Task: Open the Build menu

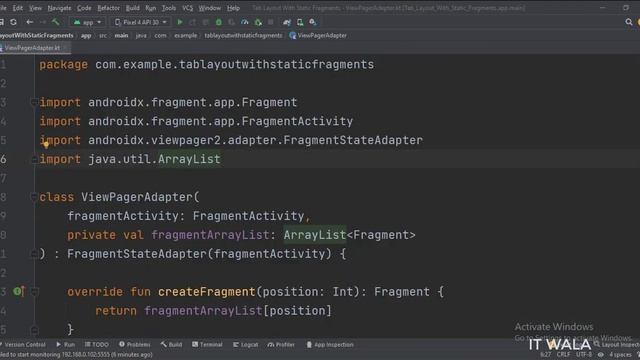Action: (133, 8)
